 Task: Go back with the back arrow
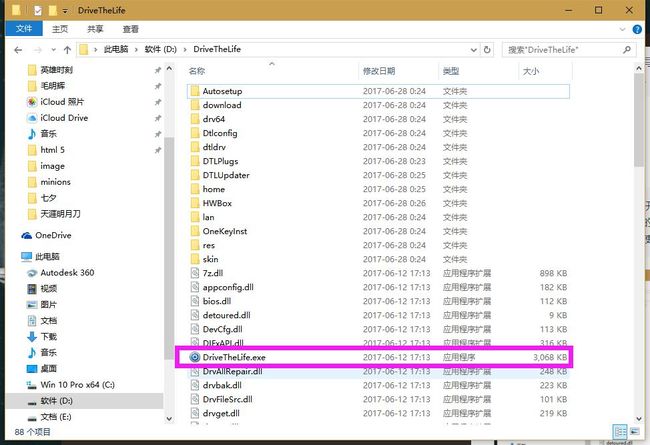click(x=18, y=50)
